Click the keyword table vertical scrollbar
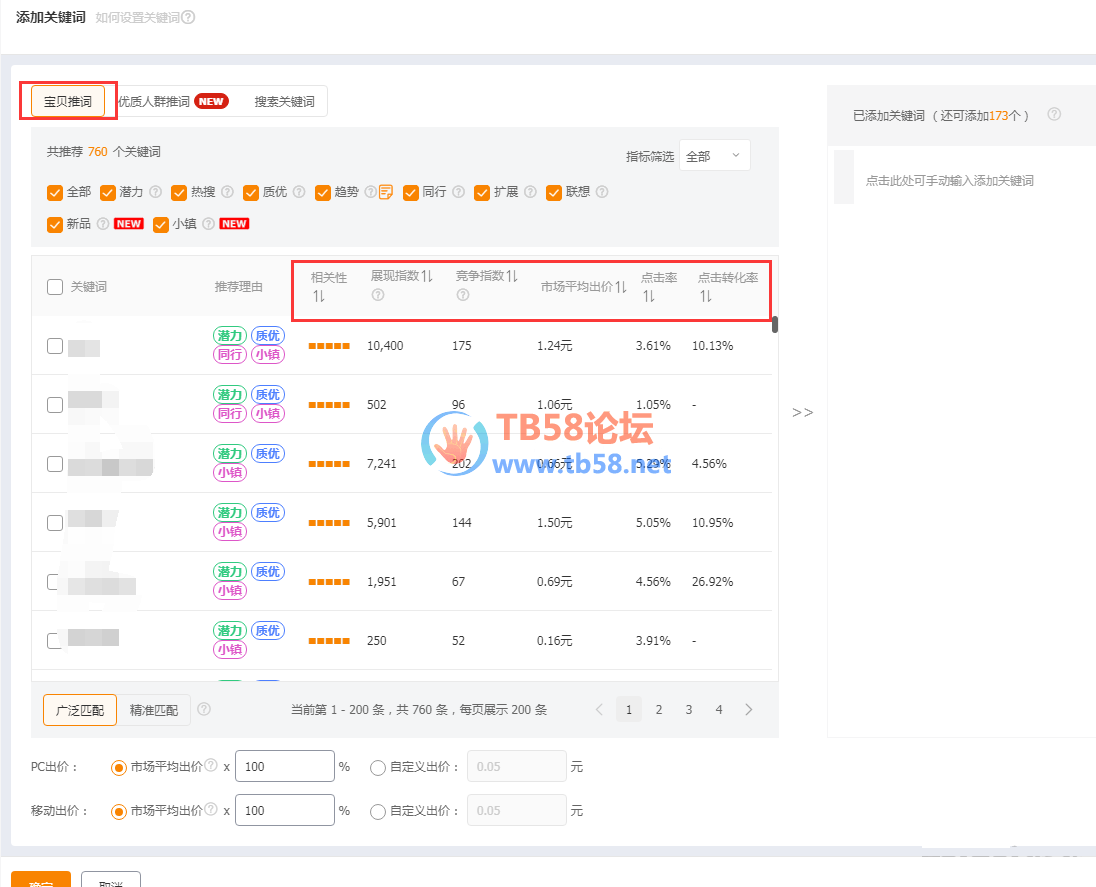 point(774,323)
